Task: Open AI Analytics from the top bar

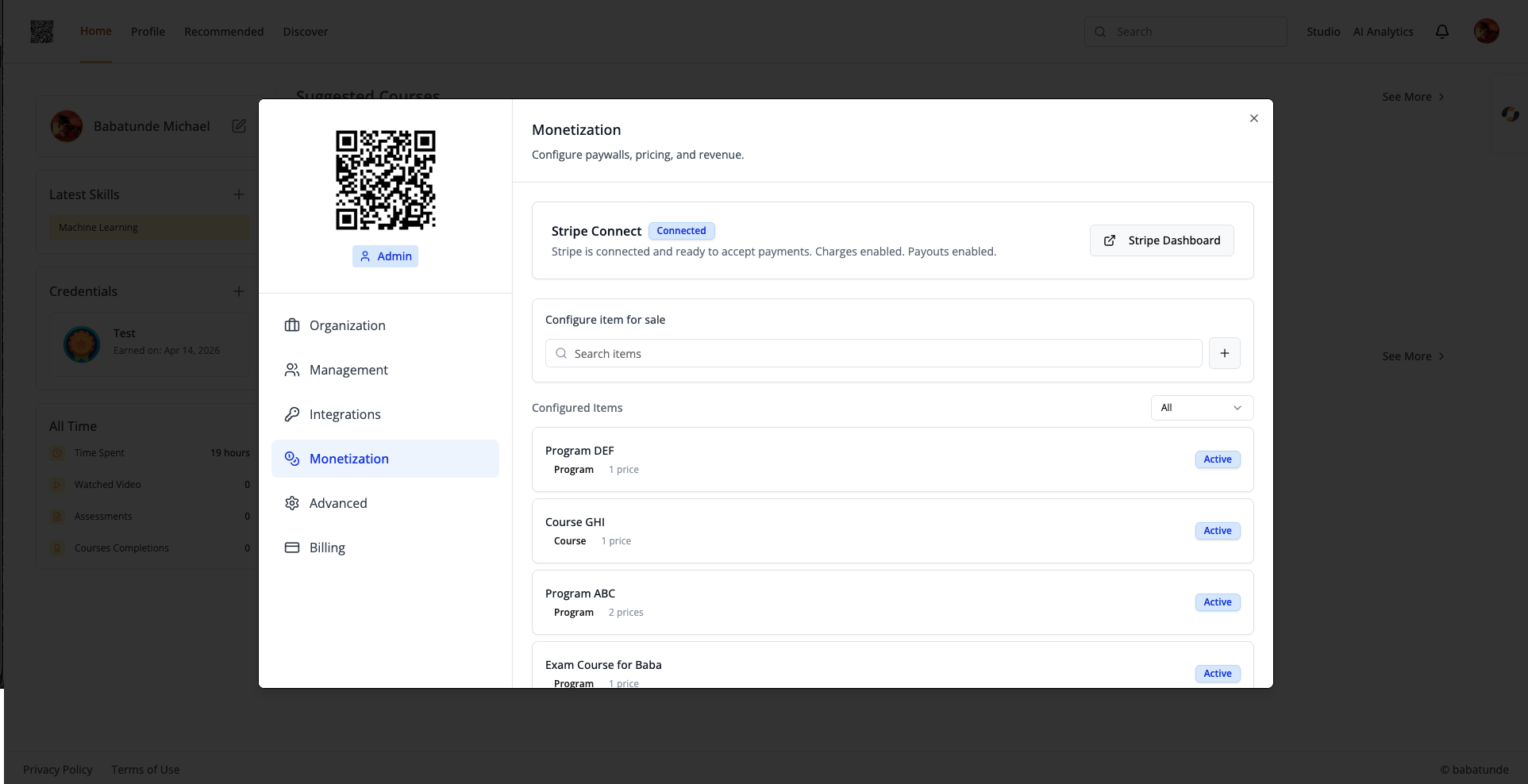Action: point(1384,32)
